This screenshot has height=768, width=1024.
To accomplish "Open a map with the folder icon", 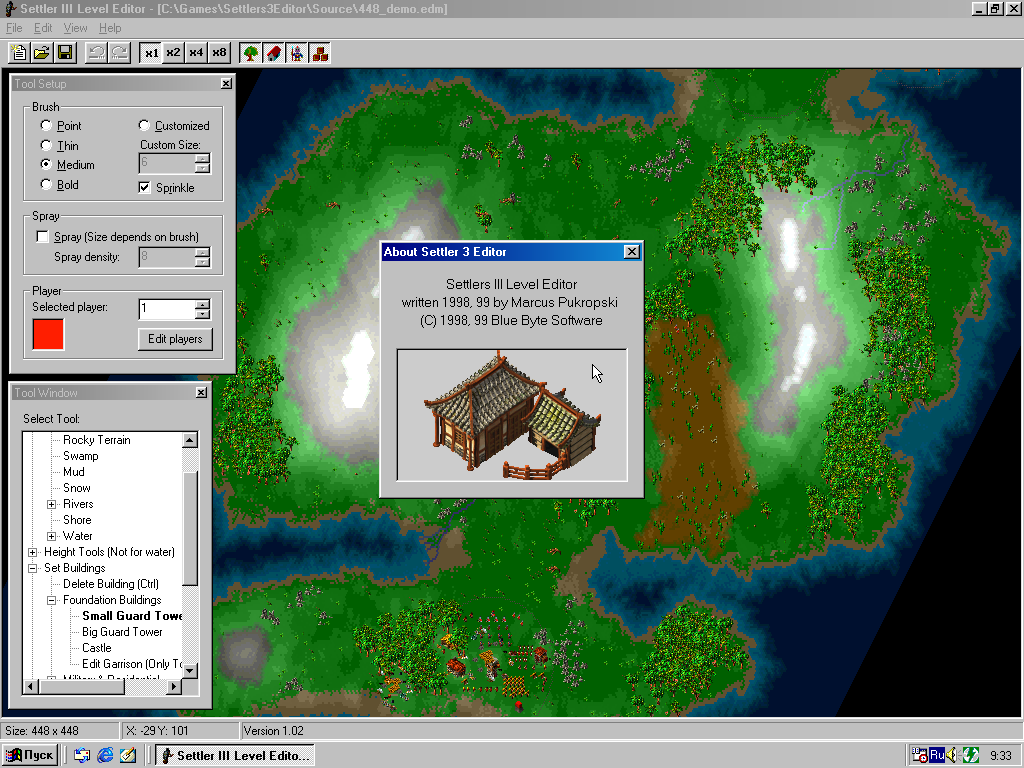I will (41, 52).
